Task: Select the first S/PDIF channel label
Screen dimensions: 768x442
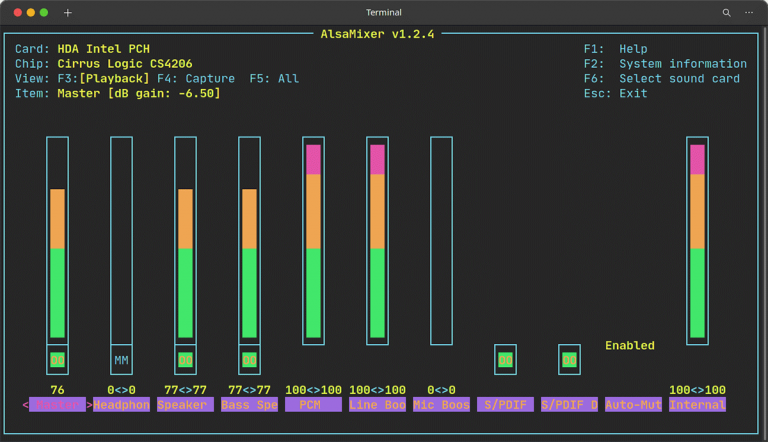Action: 505,405
